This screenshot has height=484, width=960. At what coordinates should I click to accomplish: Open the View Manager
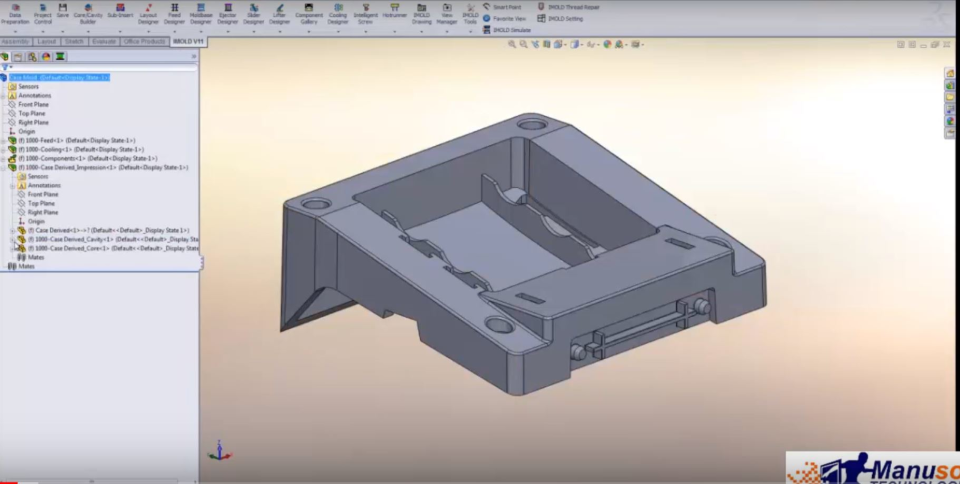(x=447, y=14)
